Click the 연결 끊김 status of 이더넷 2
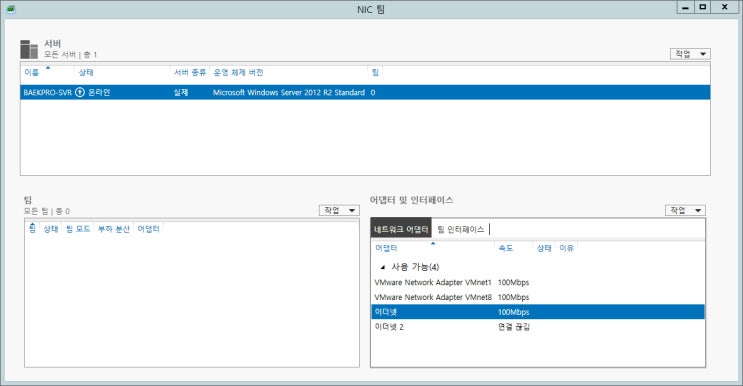Image resolution: width=743 pixels, height=386 pixels. (x=514, y=327)
